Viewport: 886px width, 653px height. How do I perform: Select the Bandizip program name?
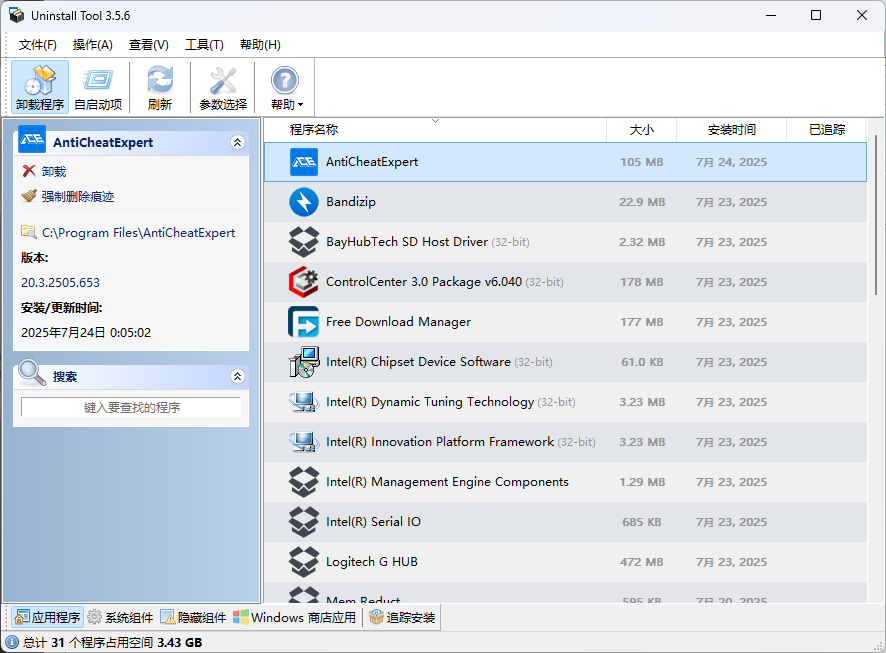[351, 202]
